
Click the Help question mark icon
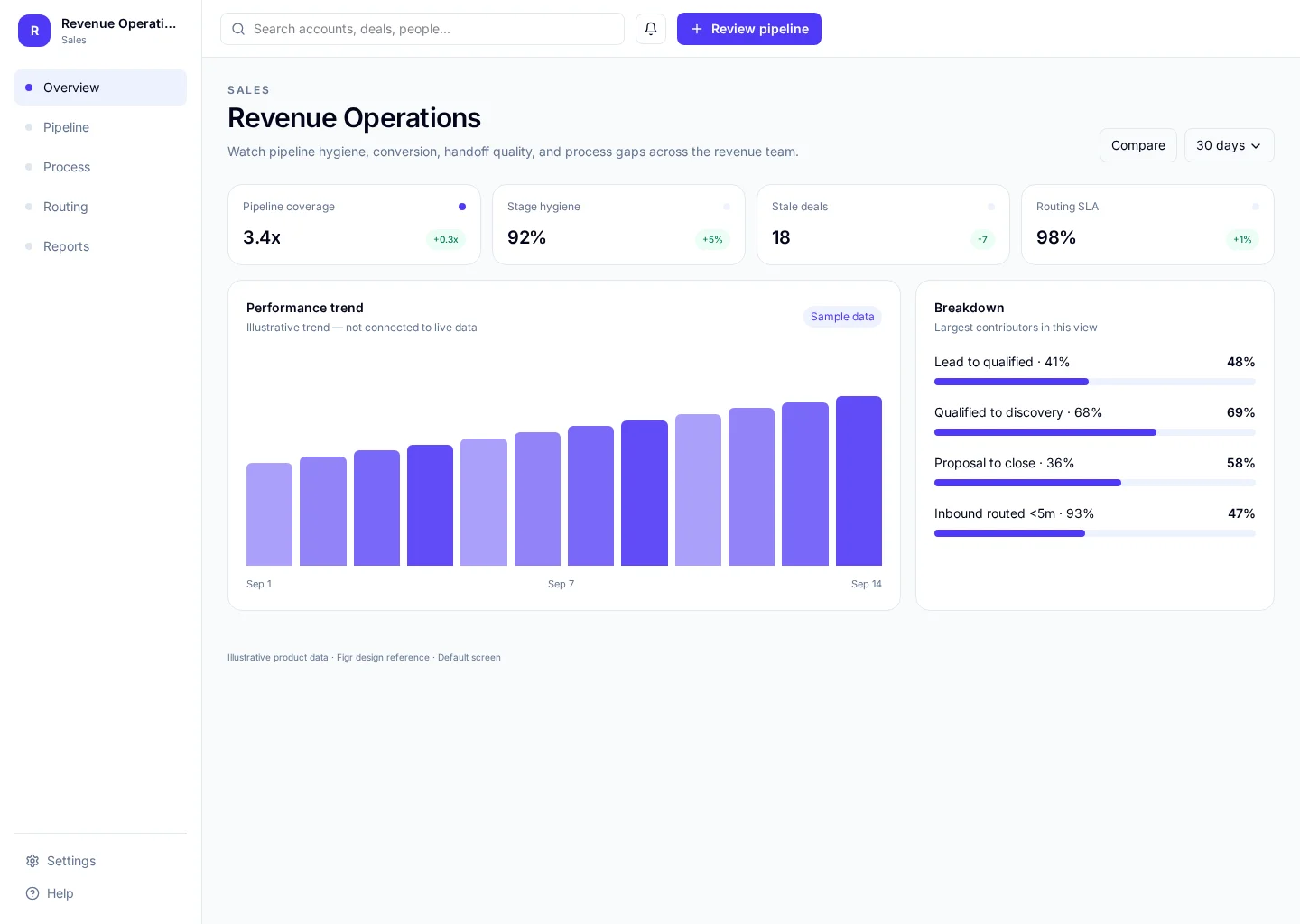[x=32, y=893]
